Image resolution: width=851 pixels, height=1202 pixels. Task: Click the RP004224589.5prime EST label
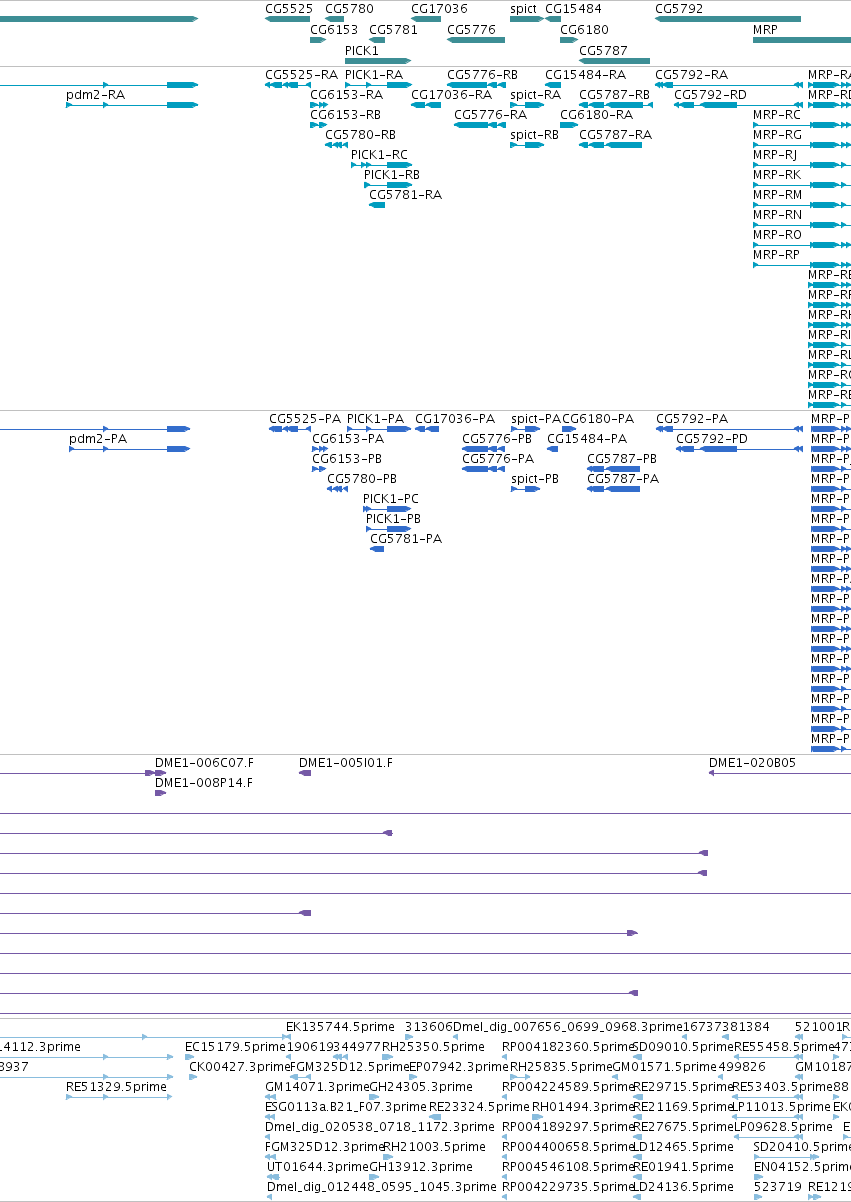pos(568,1087)
